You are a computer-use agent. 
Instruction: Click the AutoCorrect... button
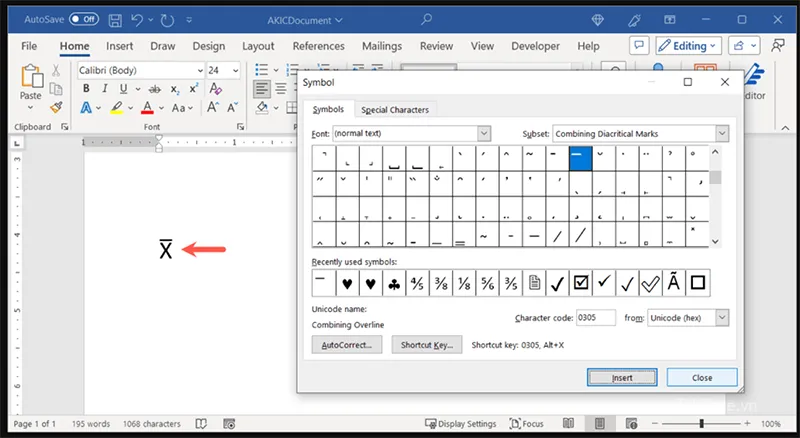tap(347, 345)
